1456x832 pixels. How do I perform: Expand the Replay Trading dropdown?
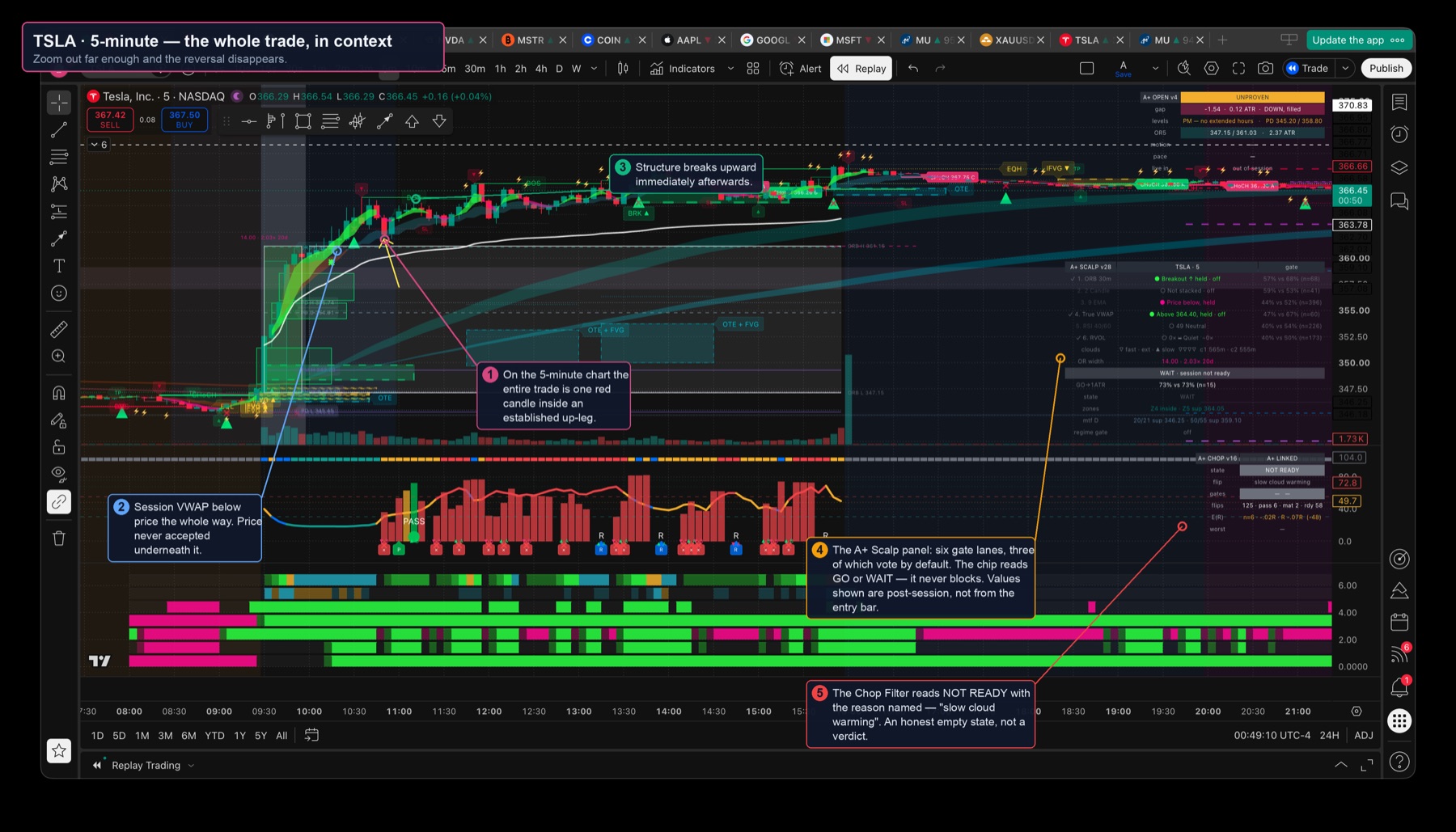tap(191, 766)
